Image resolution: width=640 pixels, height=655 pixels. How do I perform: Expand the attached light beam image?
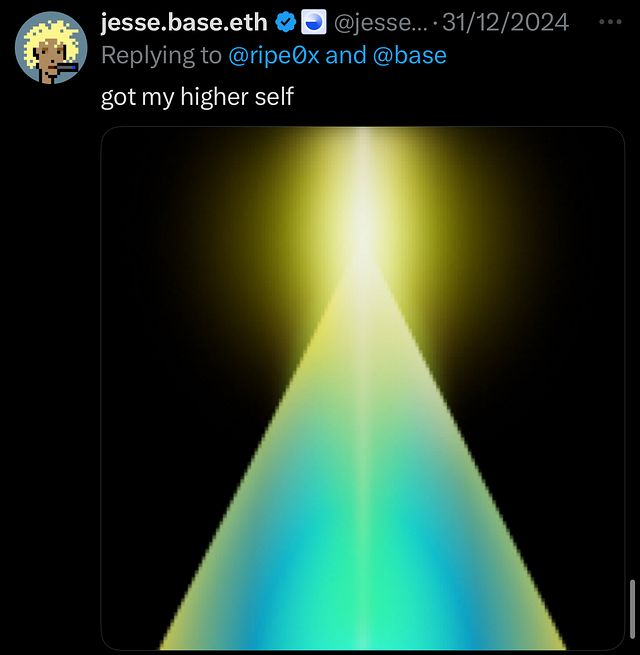tap(363, 388)
